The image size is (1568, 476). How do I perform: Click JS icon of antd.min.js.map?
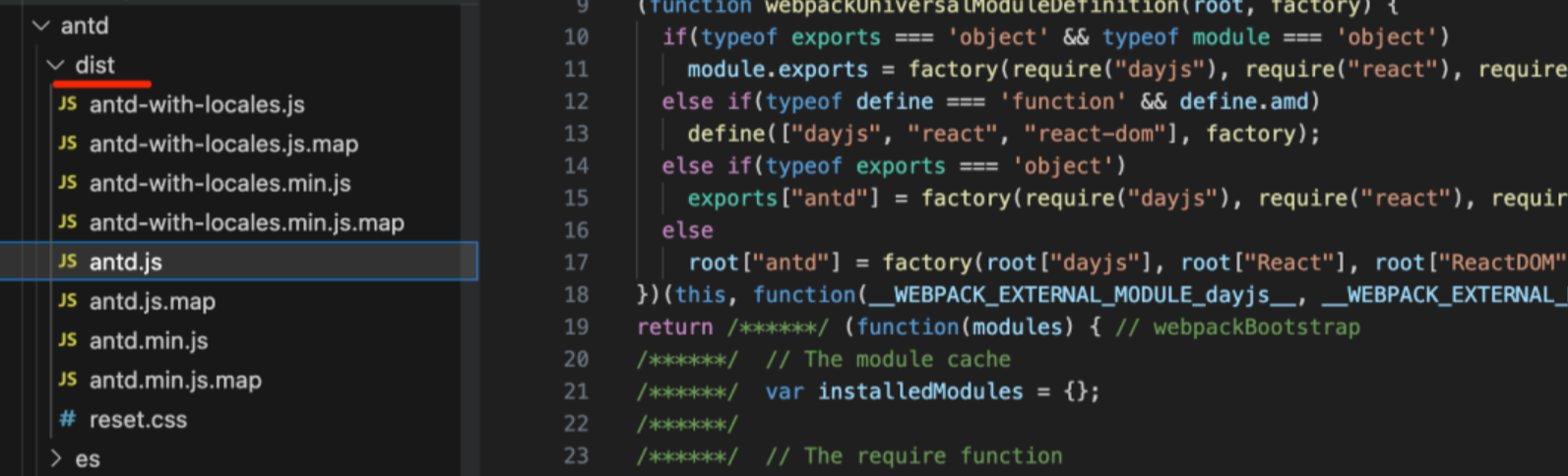tap(67, 379)
